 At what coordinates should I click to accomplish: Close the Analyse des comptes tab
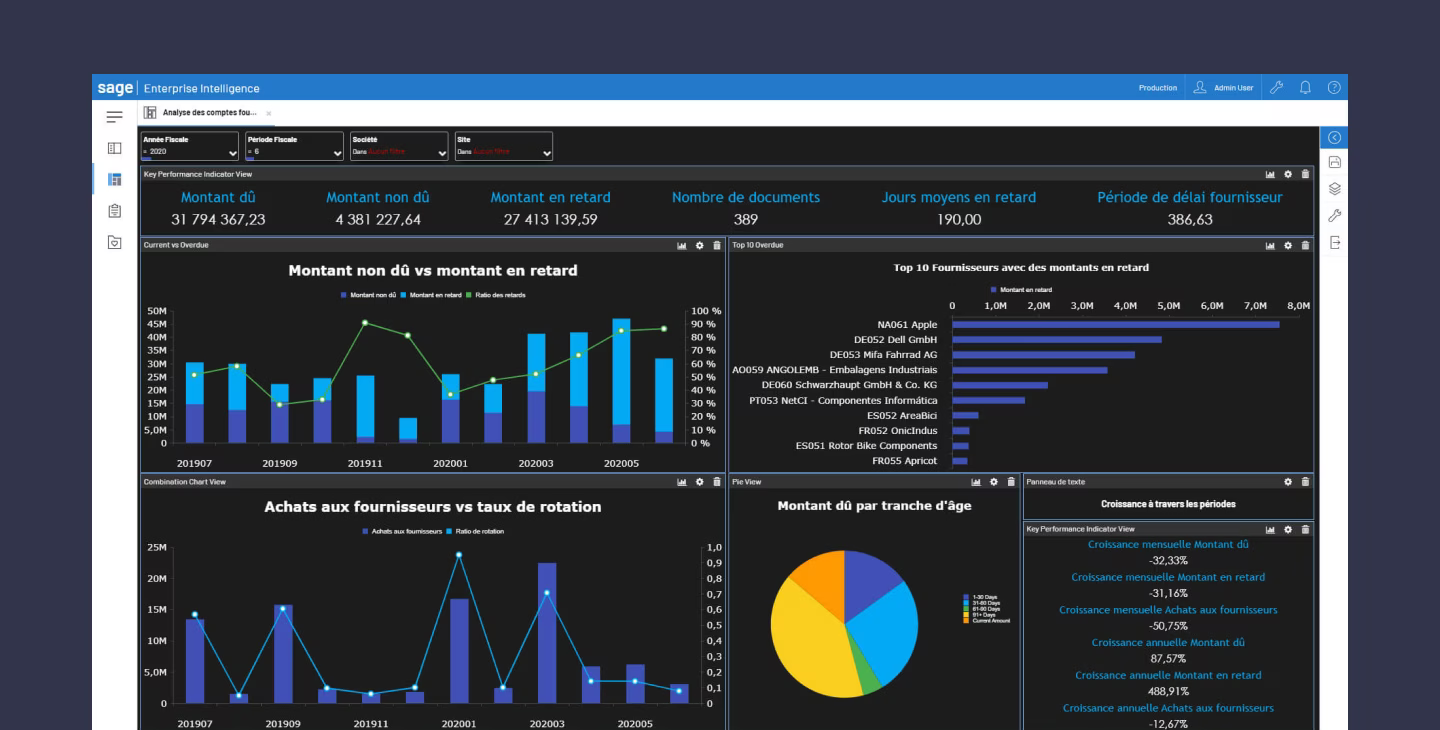coord(269,114)
